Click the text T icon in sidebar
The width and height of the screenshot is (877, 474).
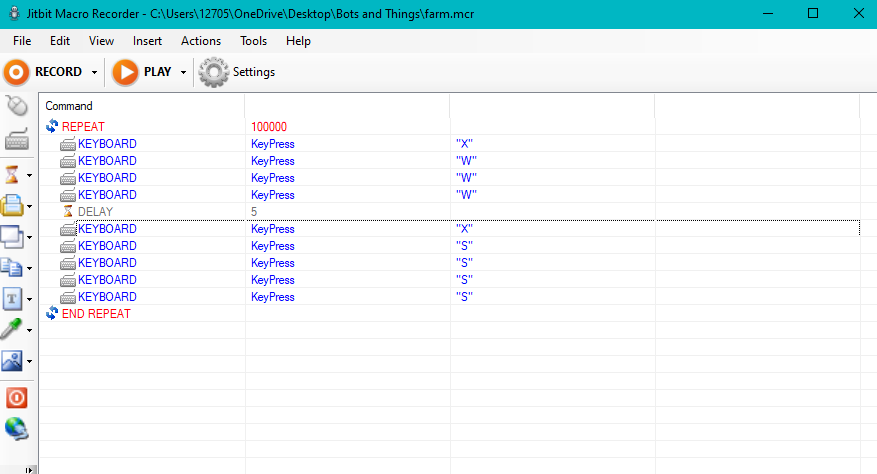[12, 298]
